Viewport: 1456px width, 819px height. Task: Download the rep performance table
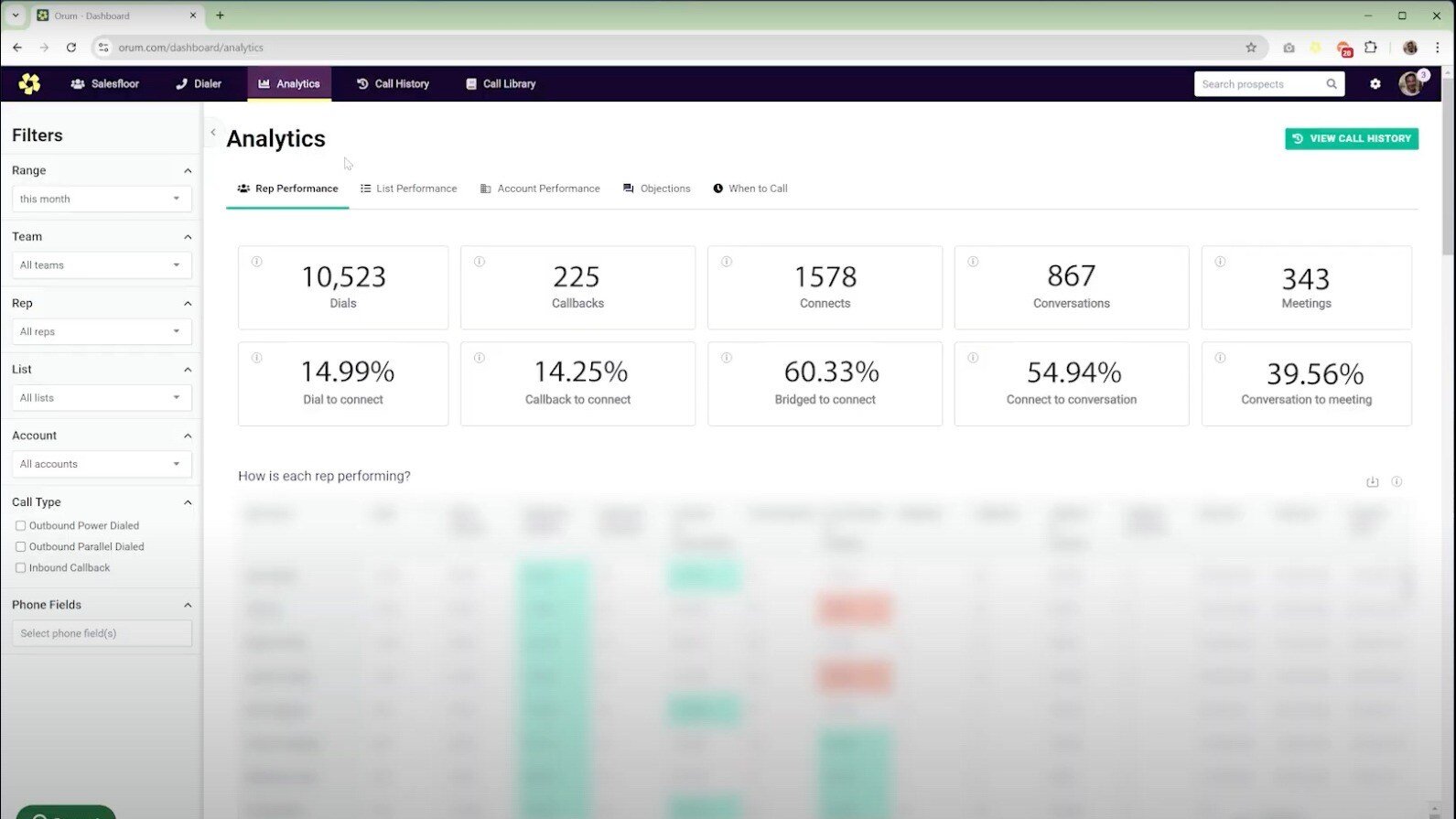(1372, 482)
